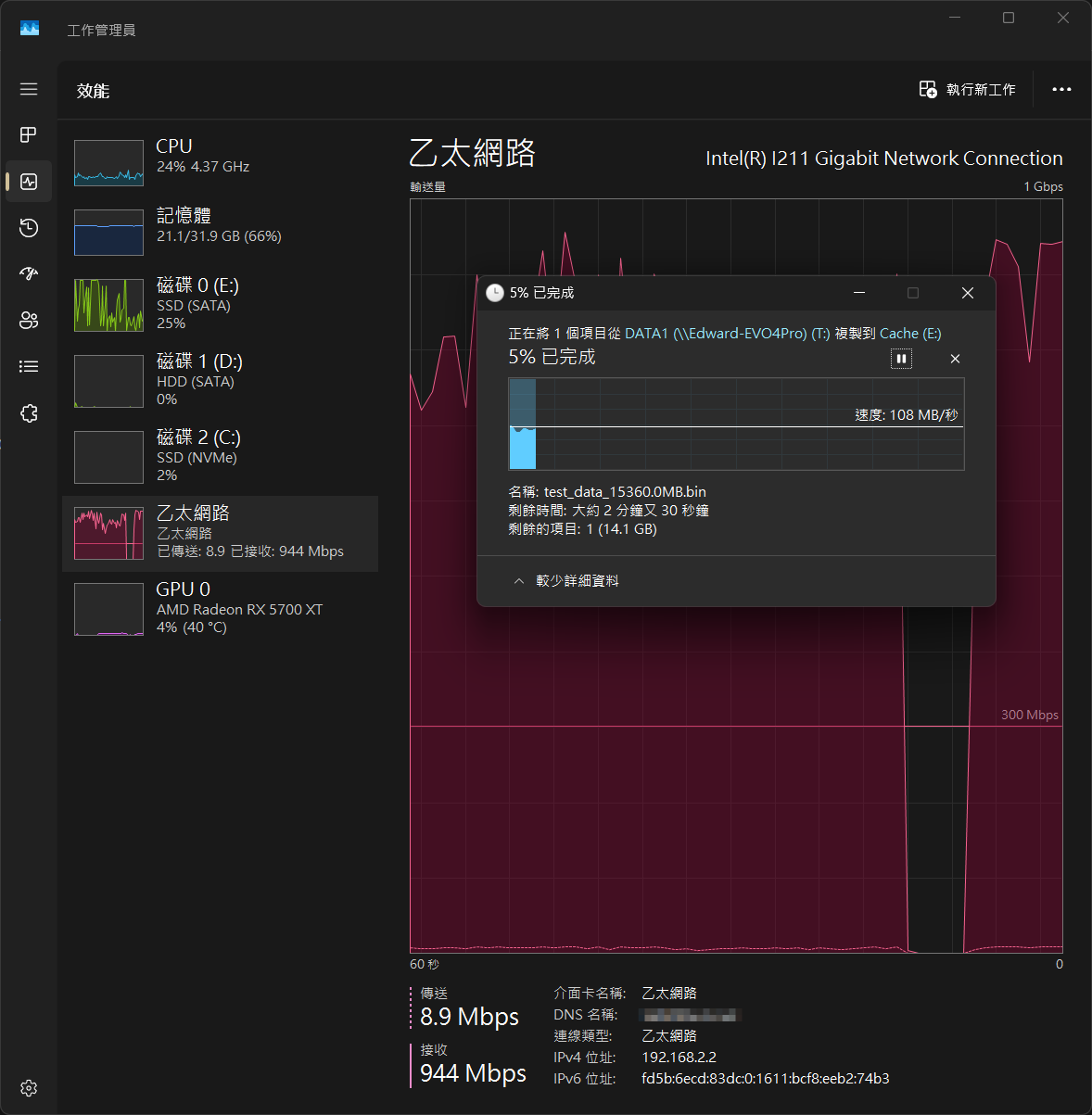Click remaining time 大約 2 分鐘又 30 秒鐘
The image size is (1092, 1115).
point(641,511)
